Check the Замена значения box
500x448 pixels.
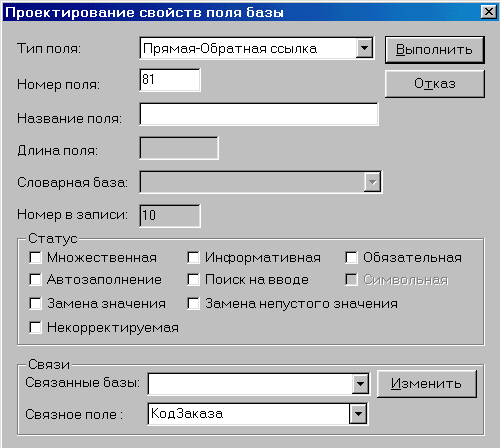(35, 304)
